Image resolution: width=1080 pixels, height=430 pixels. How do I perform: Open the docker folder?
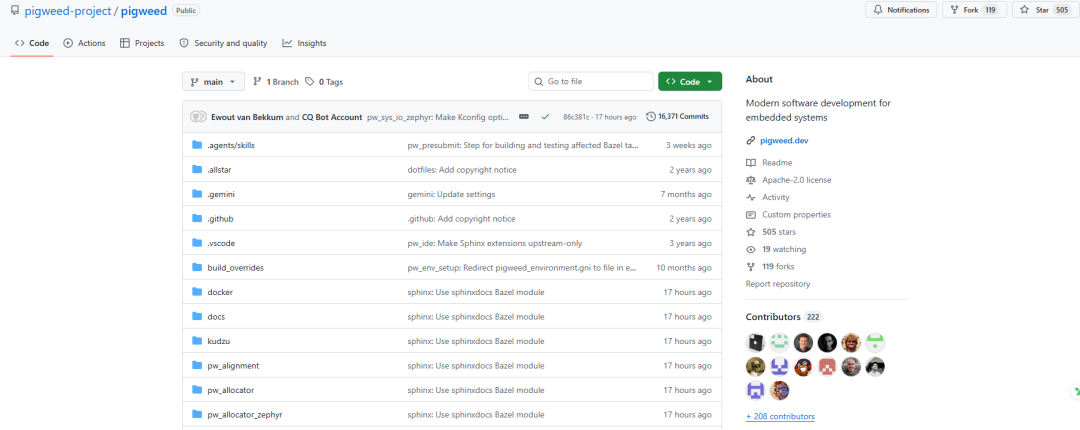tap(220, 292)
